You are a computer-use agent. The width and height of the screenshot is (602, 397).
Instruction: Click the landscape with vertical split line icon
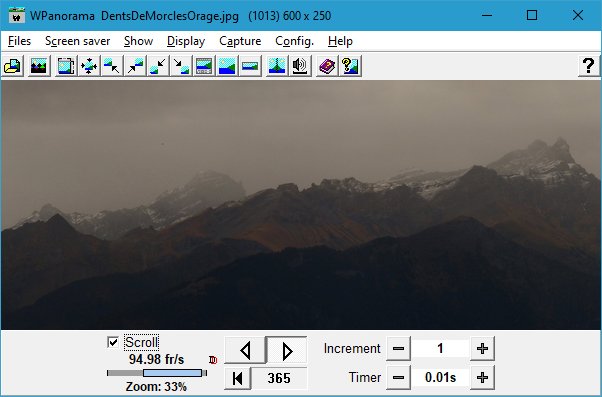[x=277, y=66]
